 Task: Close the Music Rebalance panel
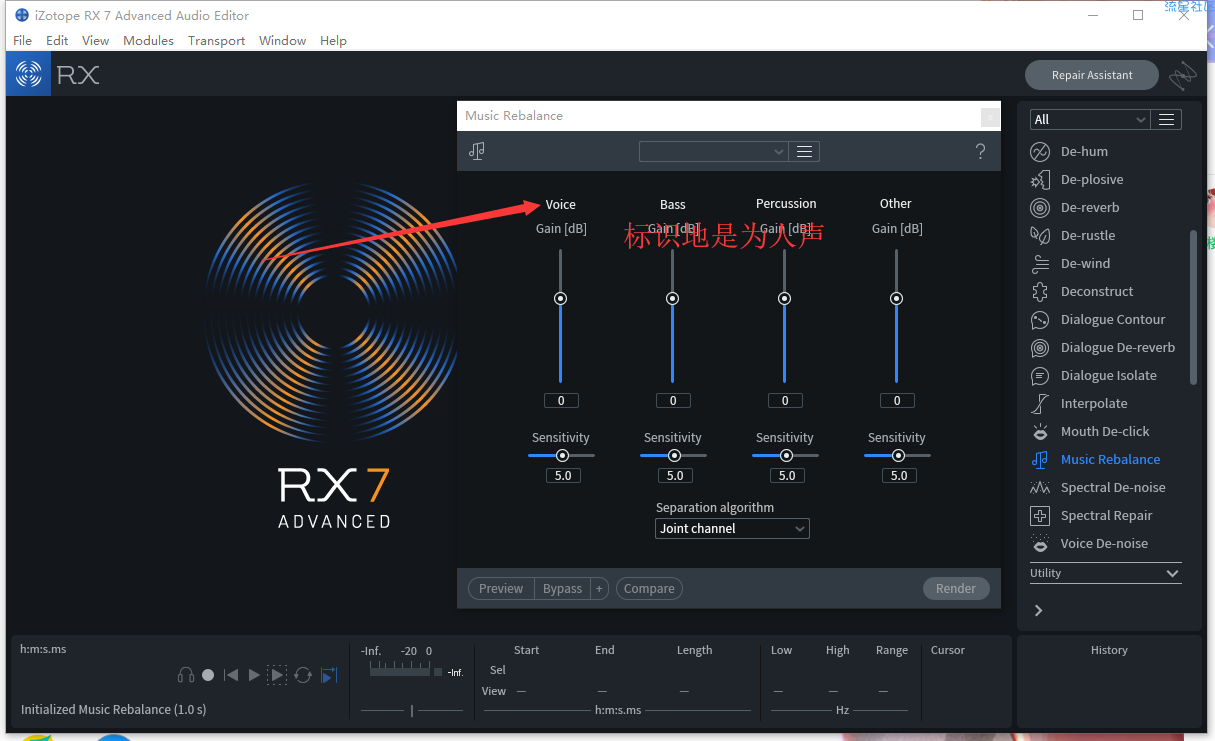point(989,117)
